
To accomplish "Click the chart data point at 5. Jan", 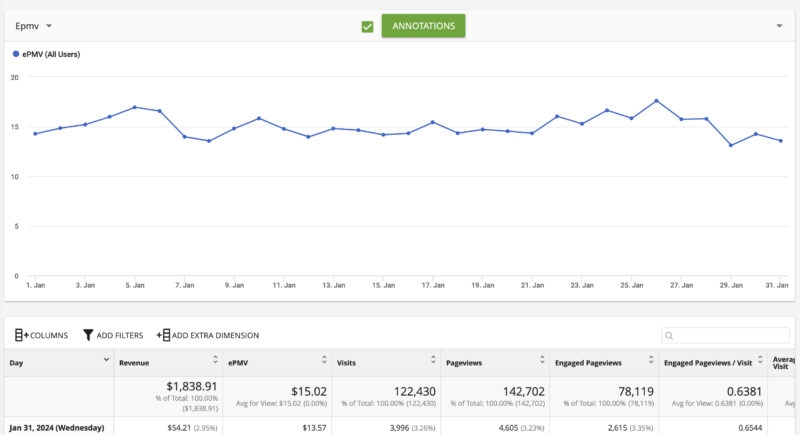I will coord(134,107).
